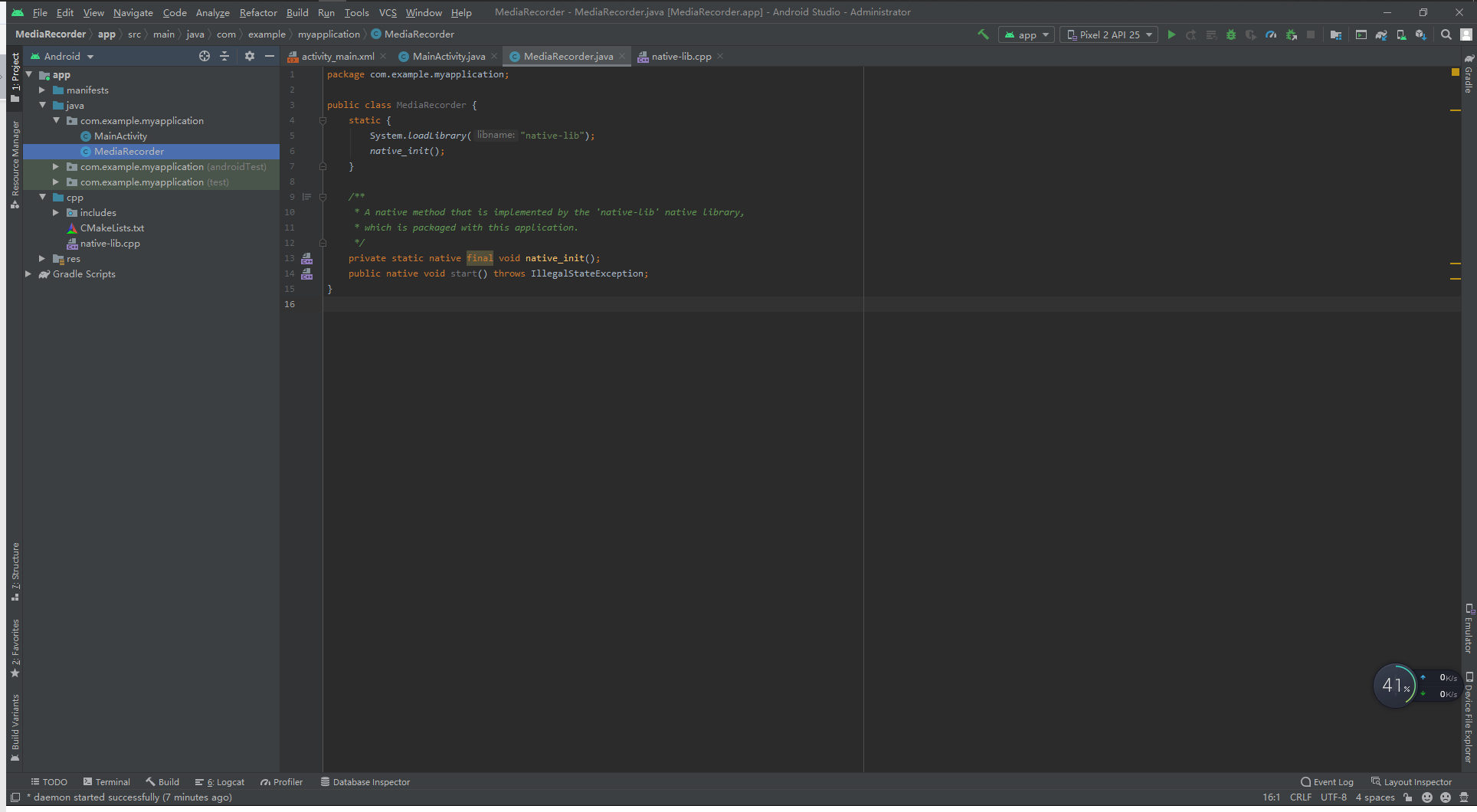Collapse the cpp folder

click(x=43, y=197)
